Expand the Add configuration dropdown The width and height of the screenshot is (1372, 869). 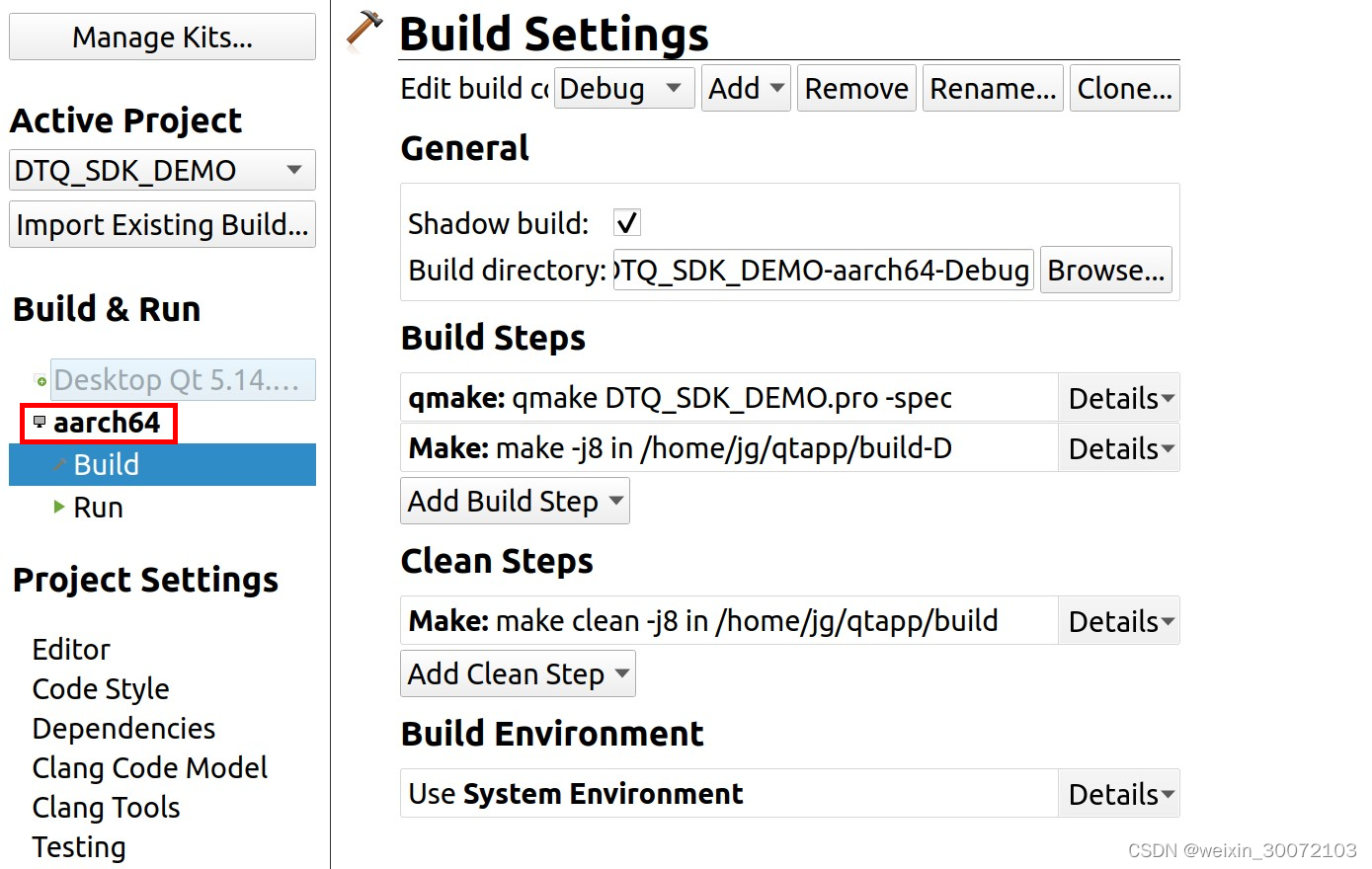(x=746, y=89)
